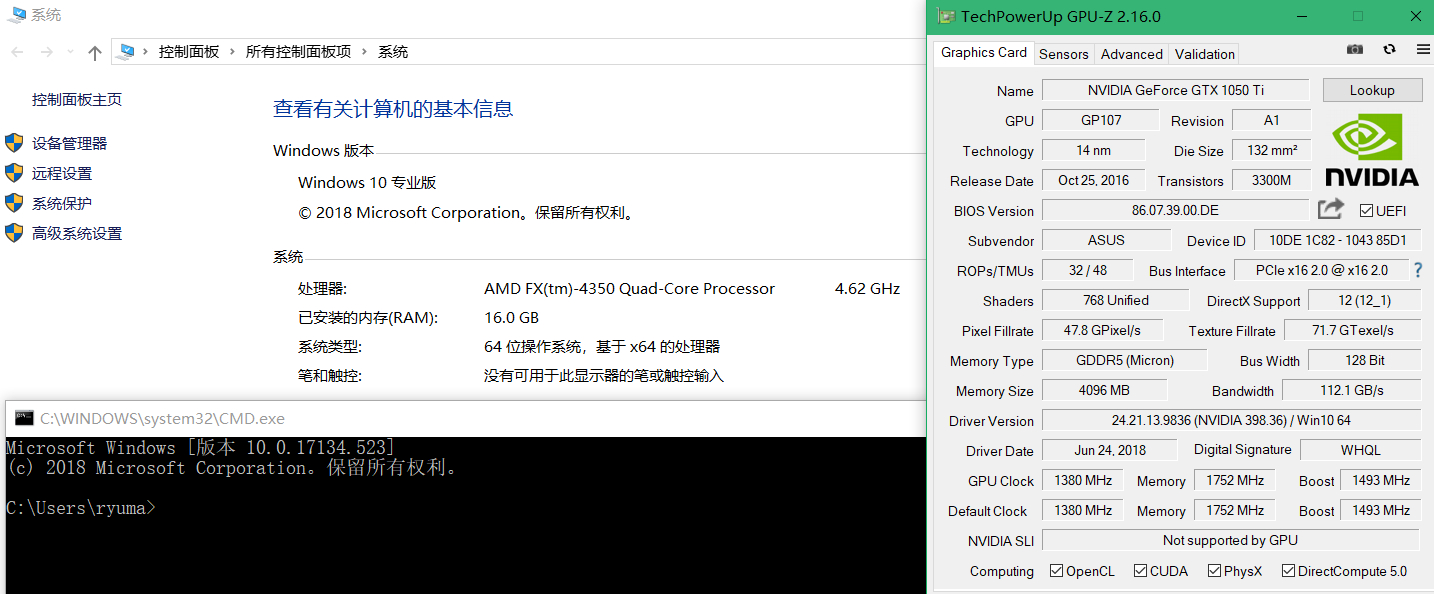Click the BIOS Version field

(1175, 210)
